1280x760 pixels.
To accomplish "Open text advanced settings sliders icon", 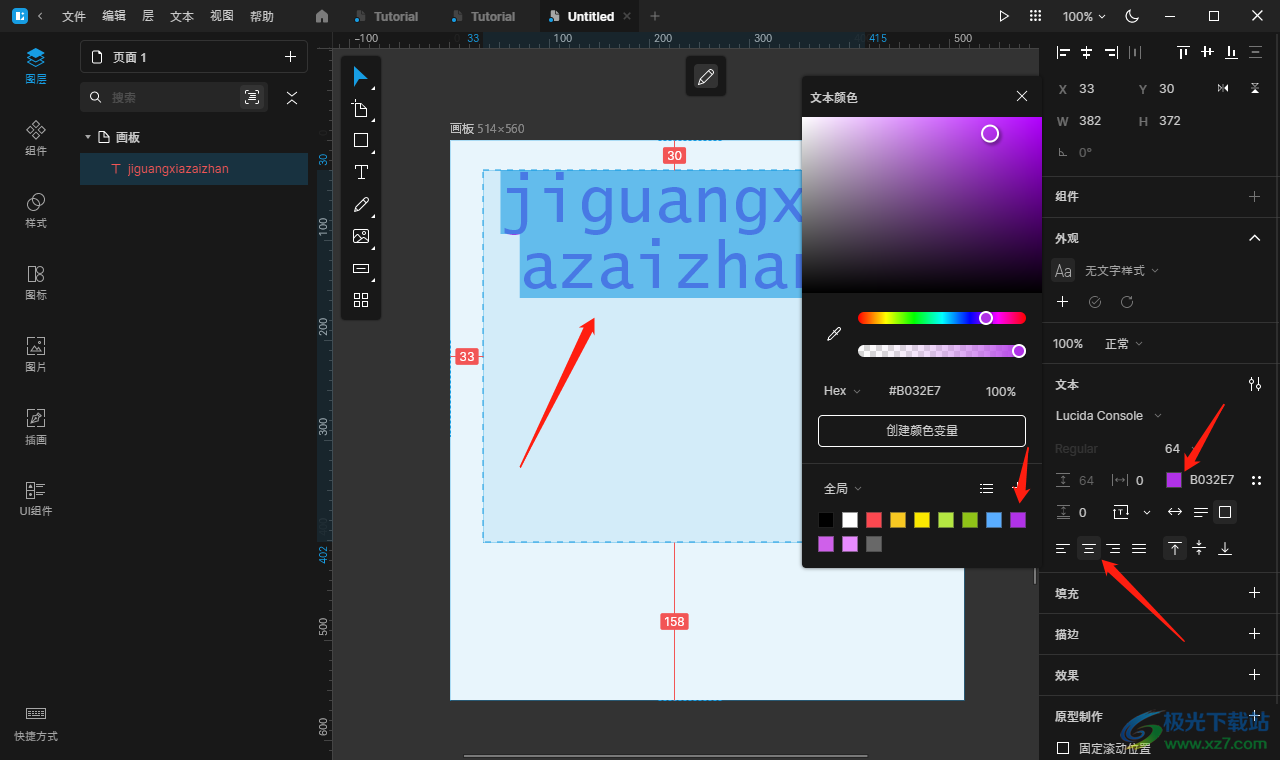I will coord(1255,384).
